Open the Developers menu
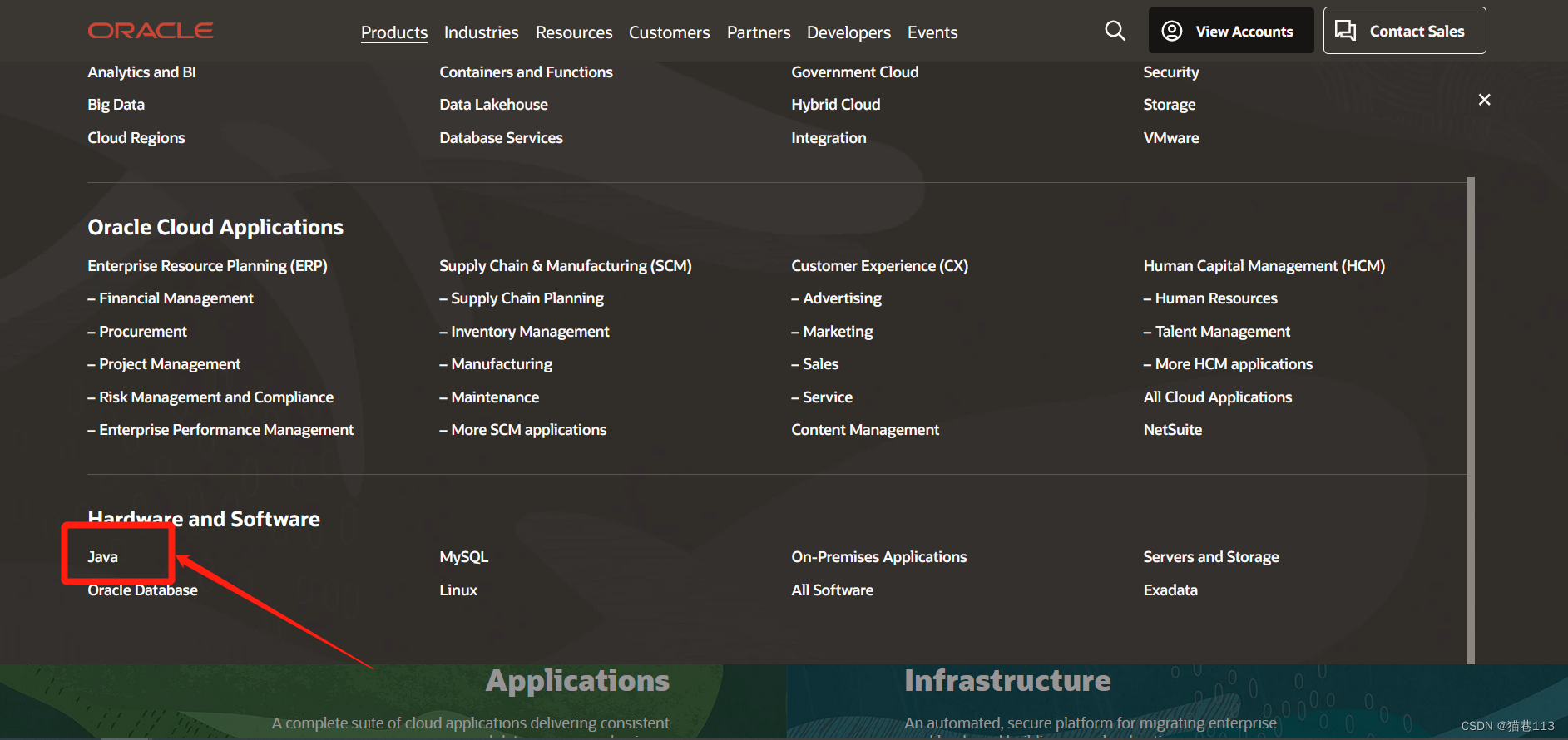1568x740 pixels. [848, 32]
